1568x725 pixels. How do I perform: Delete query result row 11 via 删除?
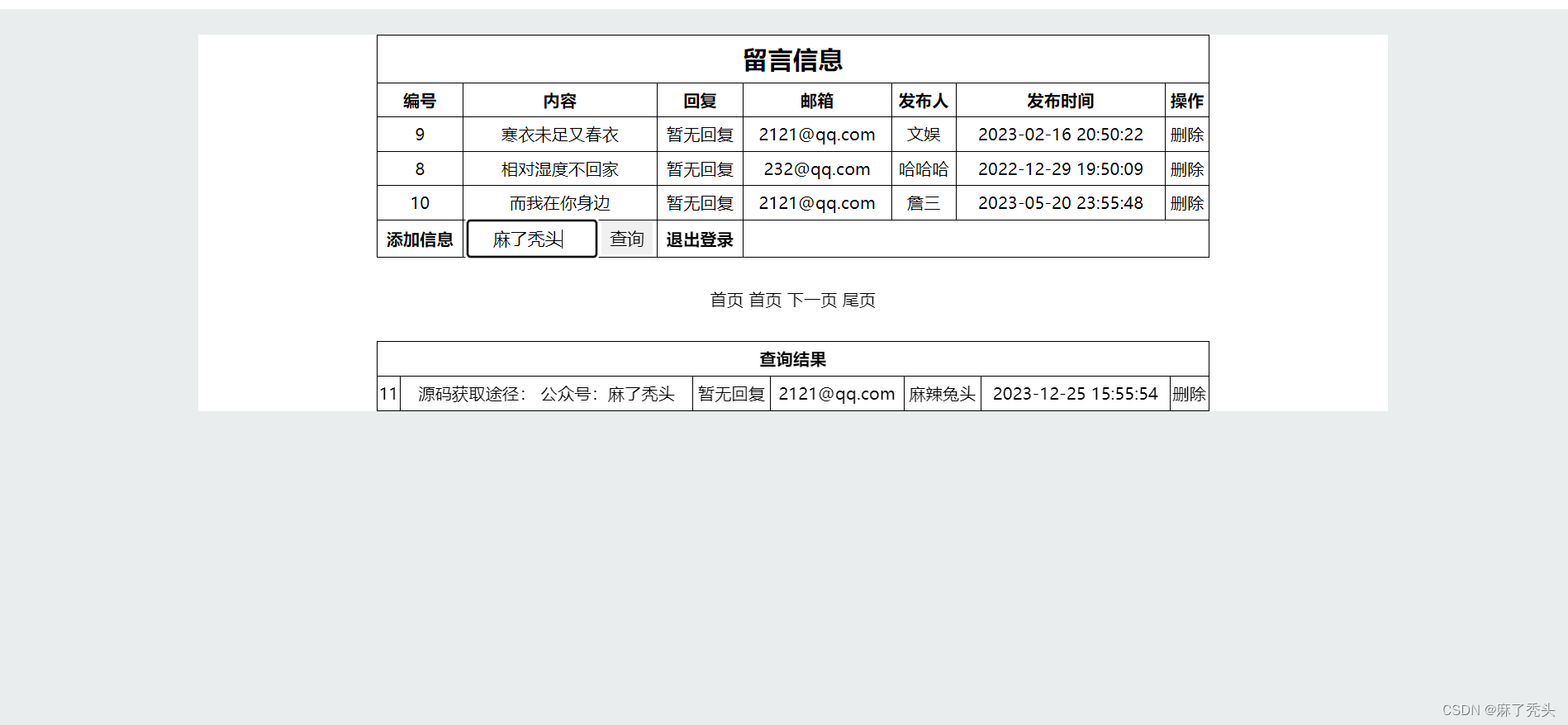(1190, 394)
